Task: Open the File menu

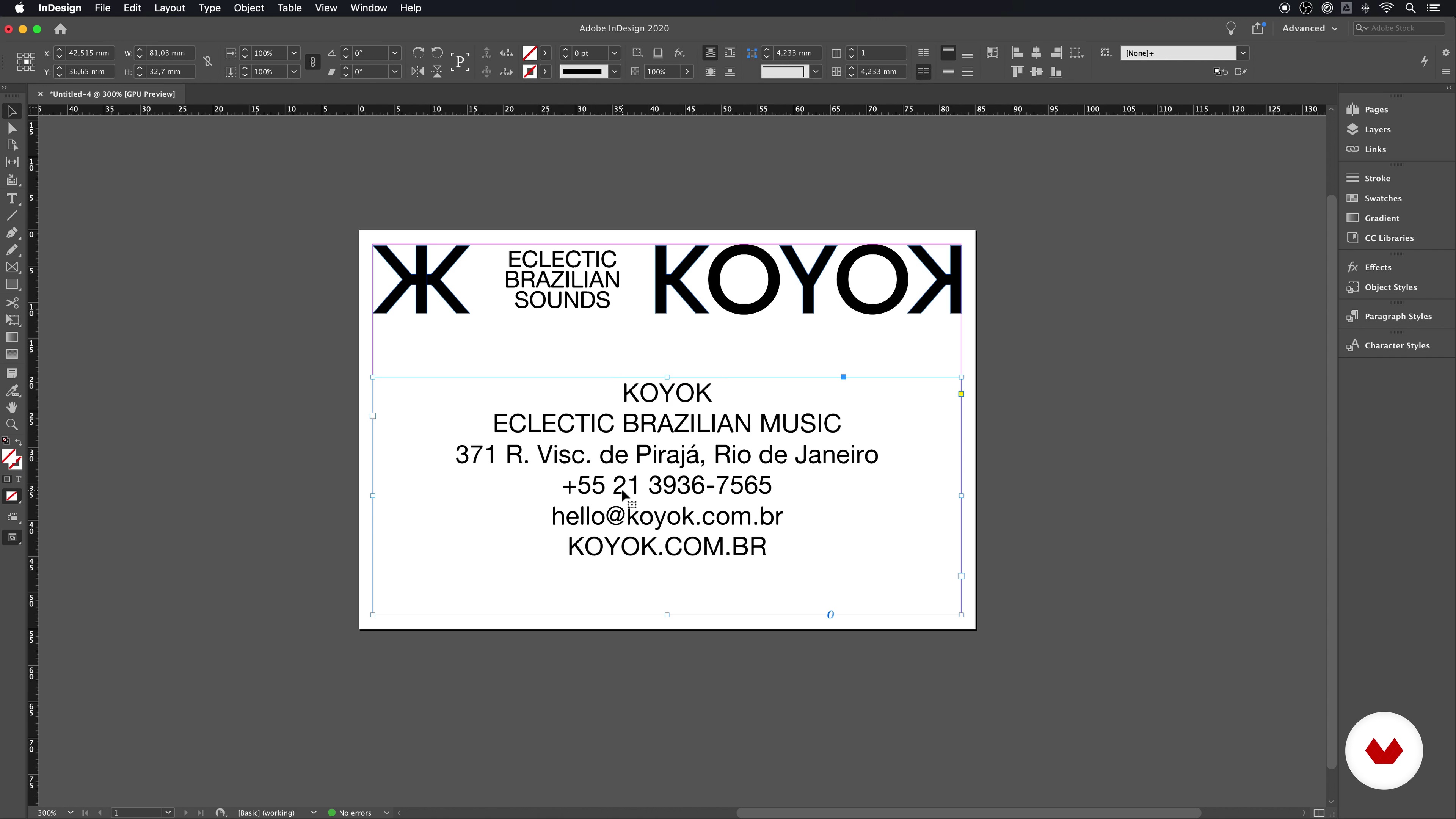Action: (x=102, y=8)
